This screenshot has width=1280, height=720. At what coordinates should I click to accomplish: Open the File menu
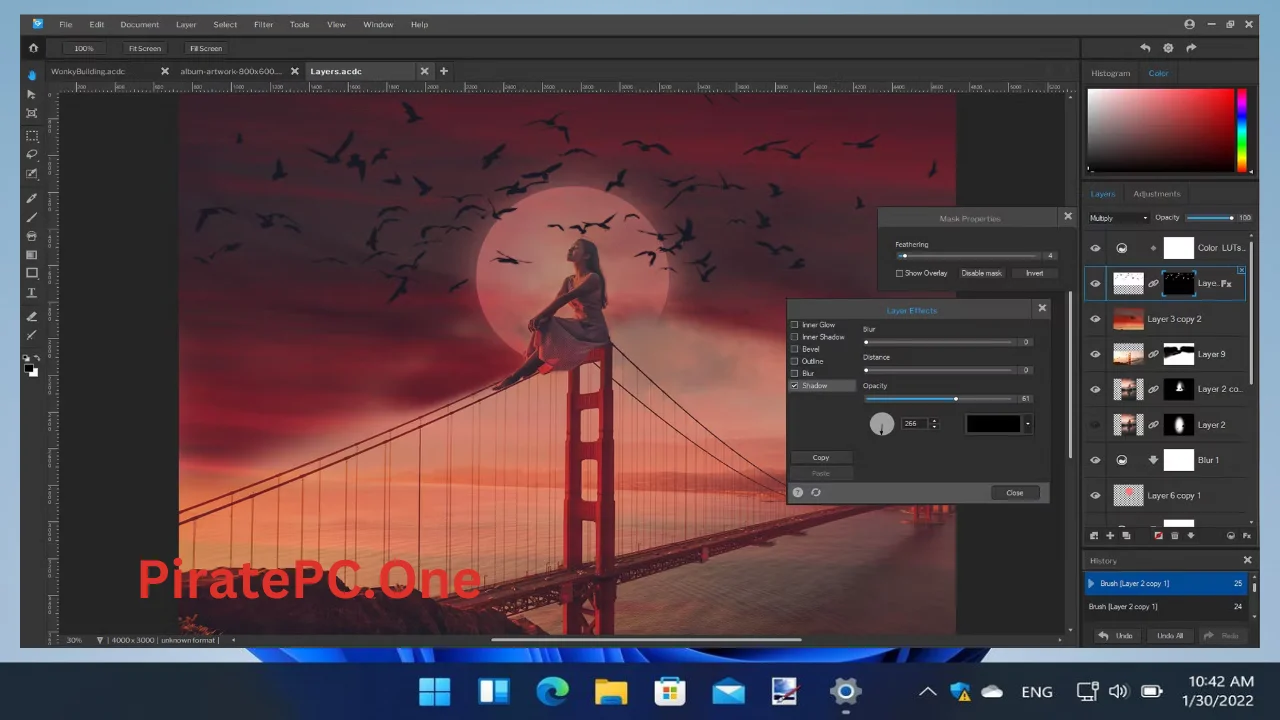[66, 24]
